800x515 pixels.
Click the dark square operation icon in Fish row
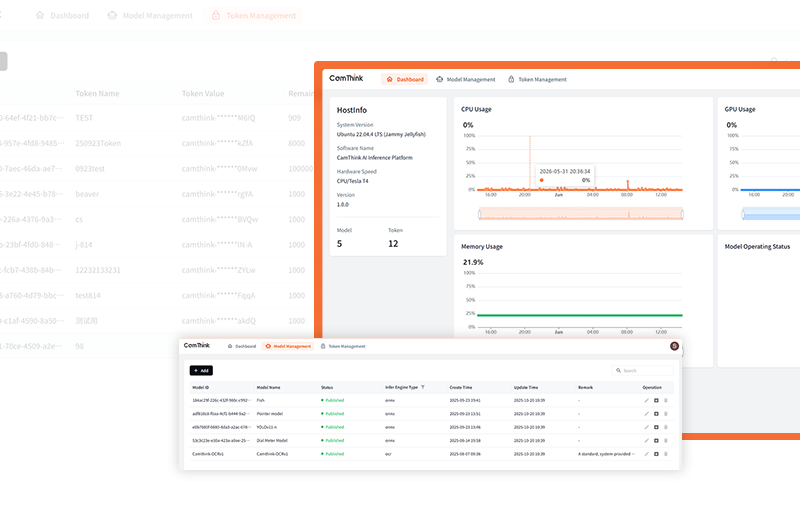[656, 401]
